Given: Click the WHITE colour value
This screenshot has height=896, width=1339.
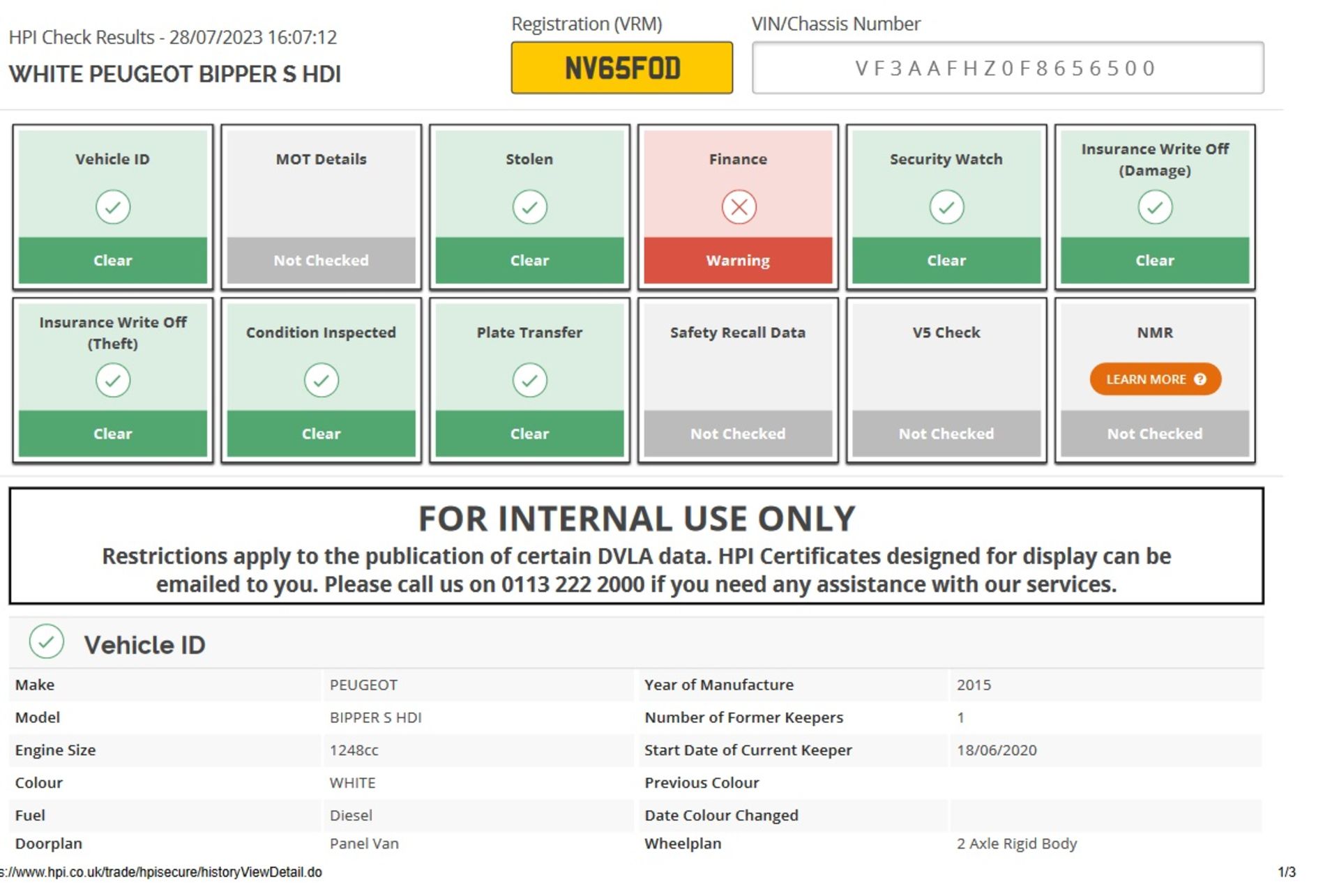Looking at the screenshot, I should (x=352, y=783).
